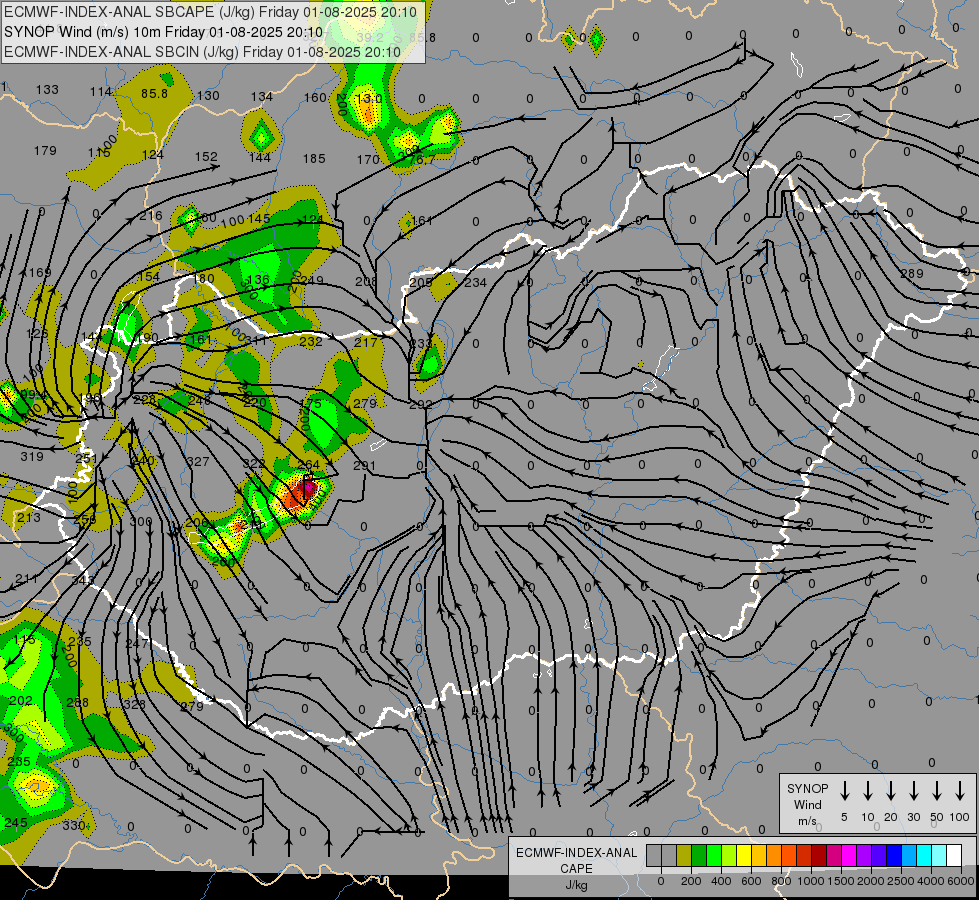Viewport: 979px width, 900px height.
Task: Pick the white CAPE legend swatch
Action: (x=954, y=856)
